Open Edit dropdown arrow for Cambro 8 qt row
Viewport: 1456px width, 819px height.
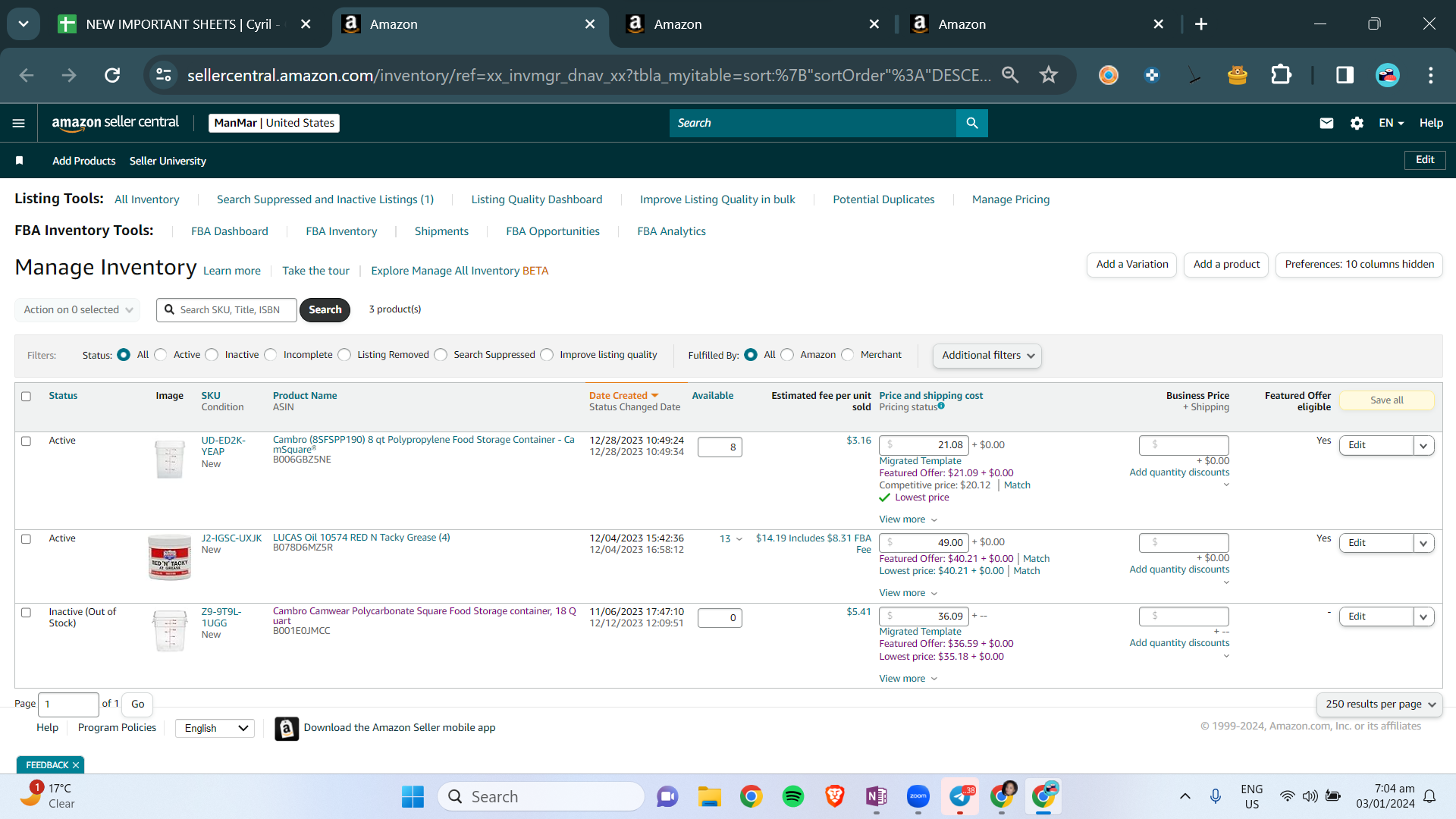click(1424, 445)
